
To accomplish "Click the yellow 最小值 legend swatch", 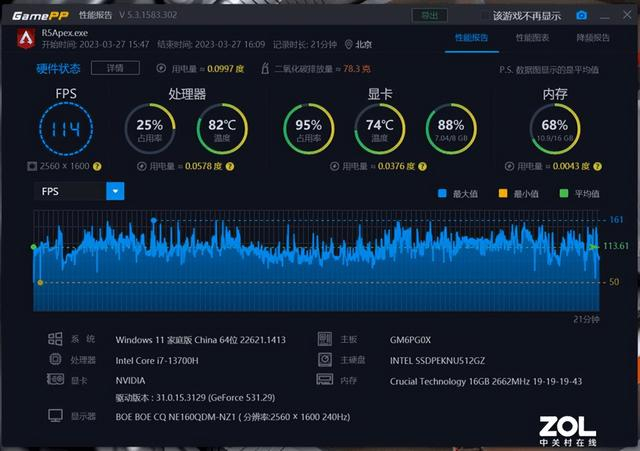I will click(x=503, y=193).
